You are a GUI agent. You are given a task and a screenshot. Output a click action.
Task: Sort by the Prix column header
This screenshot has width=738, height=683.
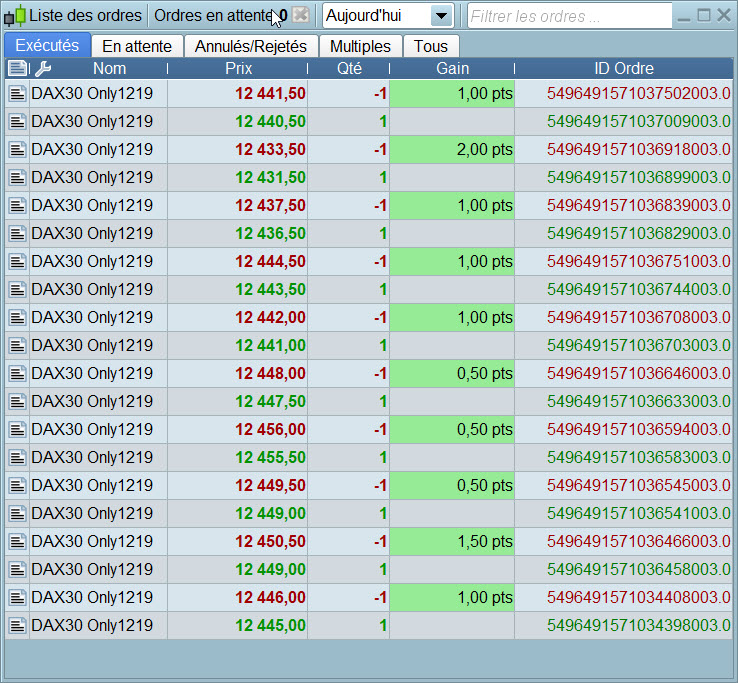pyautogui.click(x=238, y=69)
